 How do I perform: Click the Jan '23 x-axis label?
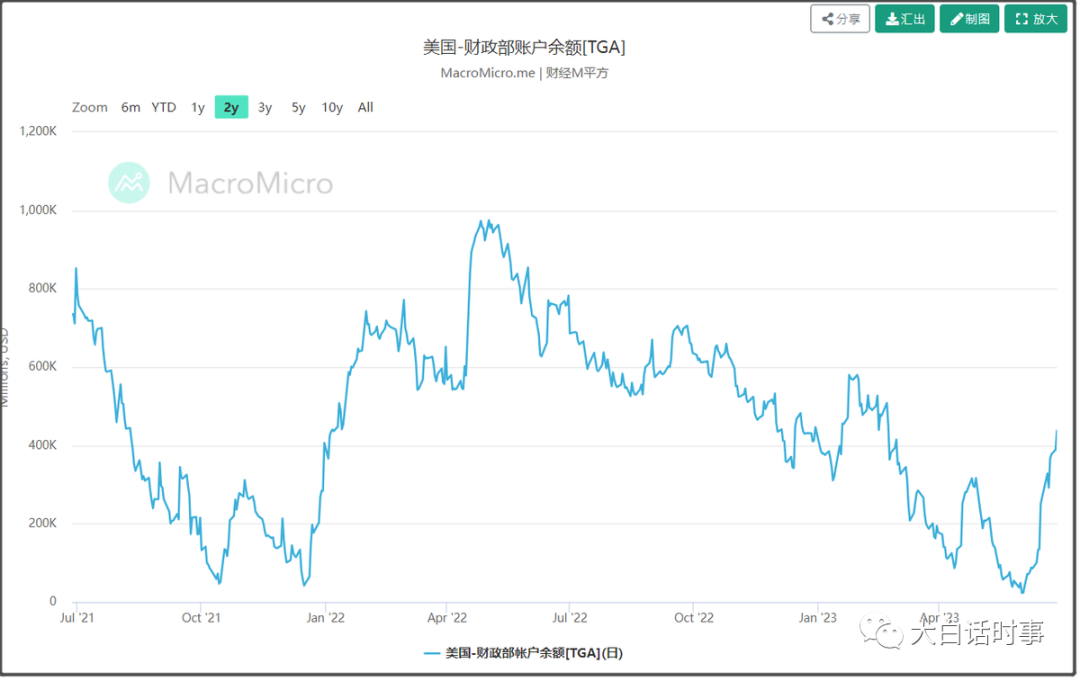pyautogui.click(x=818, y=618)
